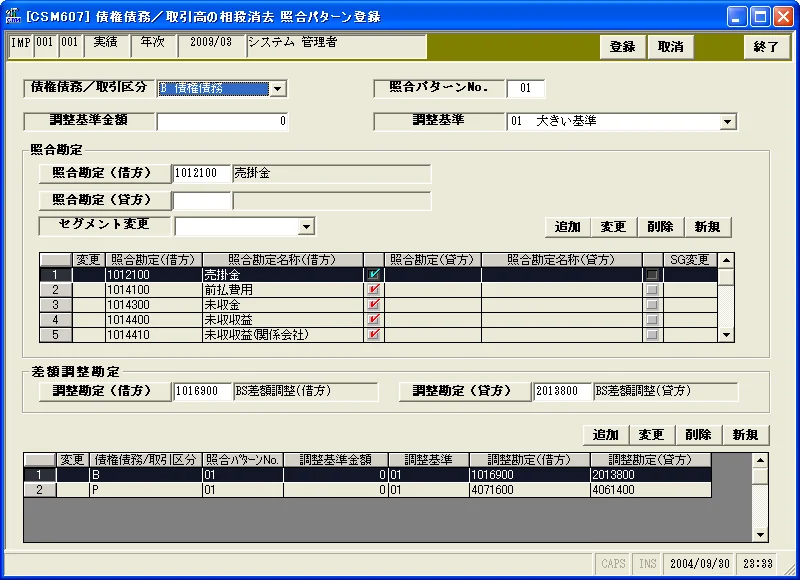Toggle 貸方 checkbox in row 3
This screenshot has height=580, width=800.
(652, 305)
